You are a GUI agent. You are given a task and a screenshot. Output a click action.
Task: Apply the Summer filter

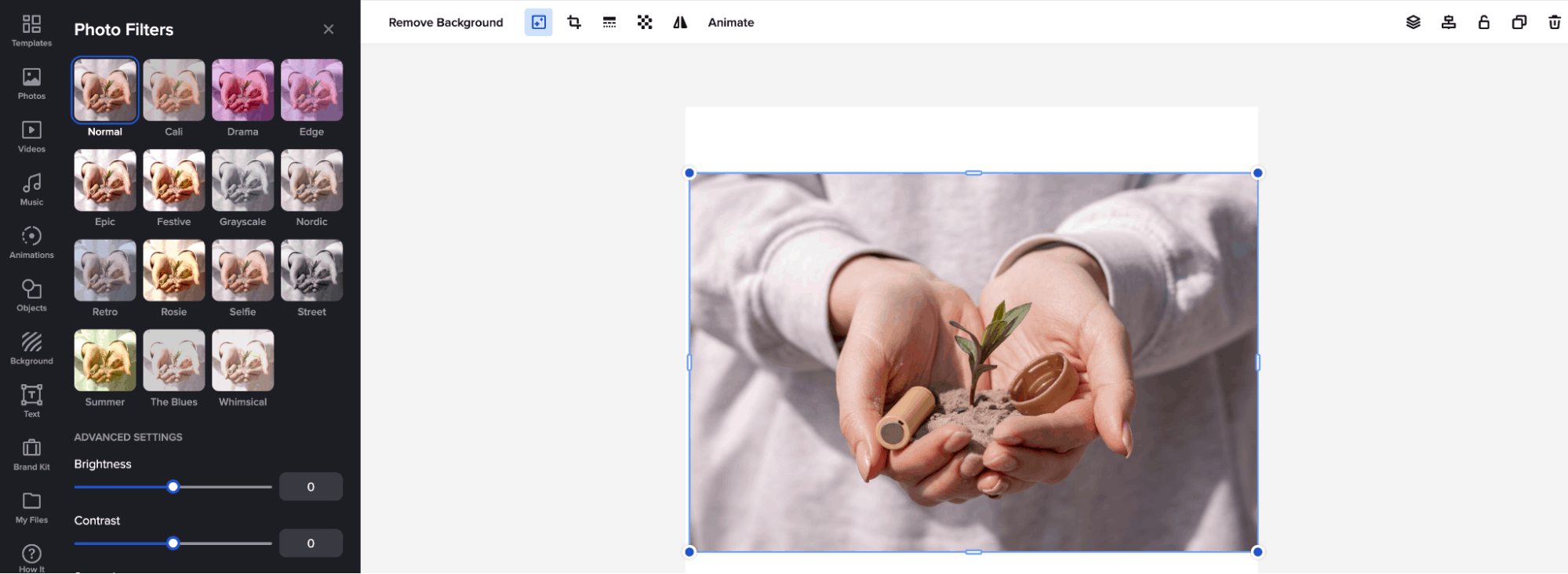click(x=105, y=361)
